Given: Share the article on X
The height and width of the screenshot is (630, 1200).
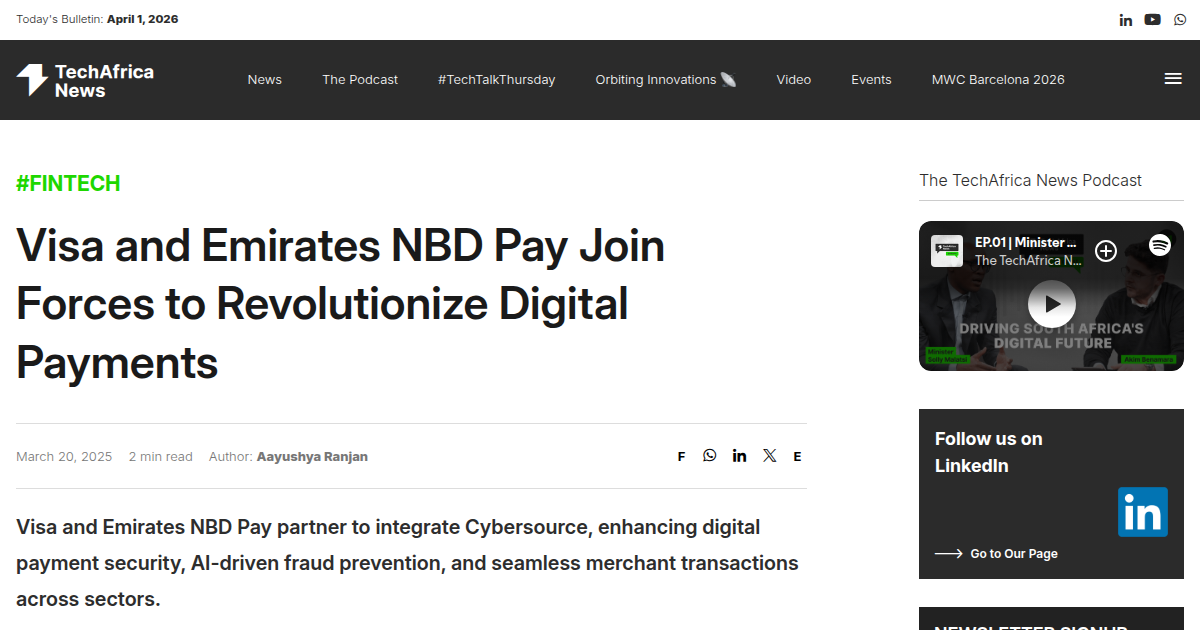Looking at the screenshot, I should [769, 455].
